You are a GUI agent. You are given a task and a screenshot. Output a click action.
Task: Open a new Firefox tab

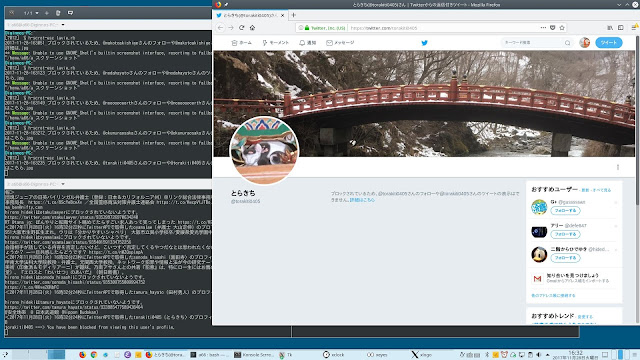[x=293, y=15]
